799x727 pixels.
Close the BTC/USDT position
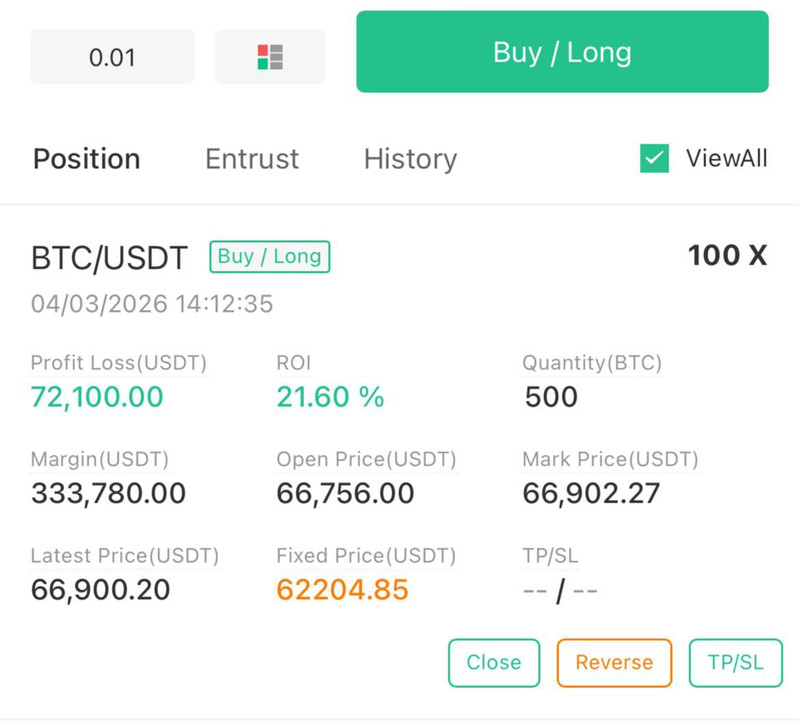[493, 663]
